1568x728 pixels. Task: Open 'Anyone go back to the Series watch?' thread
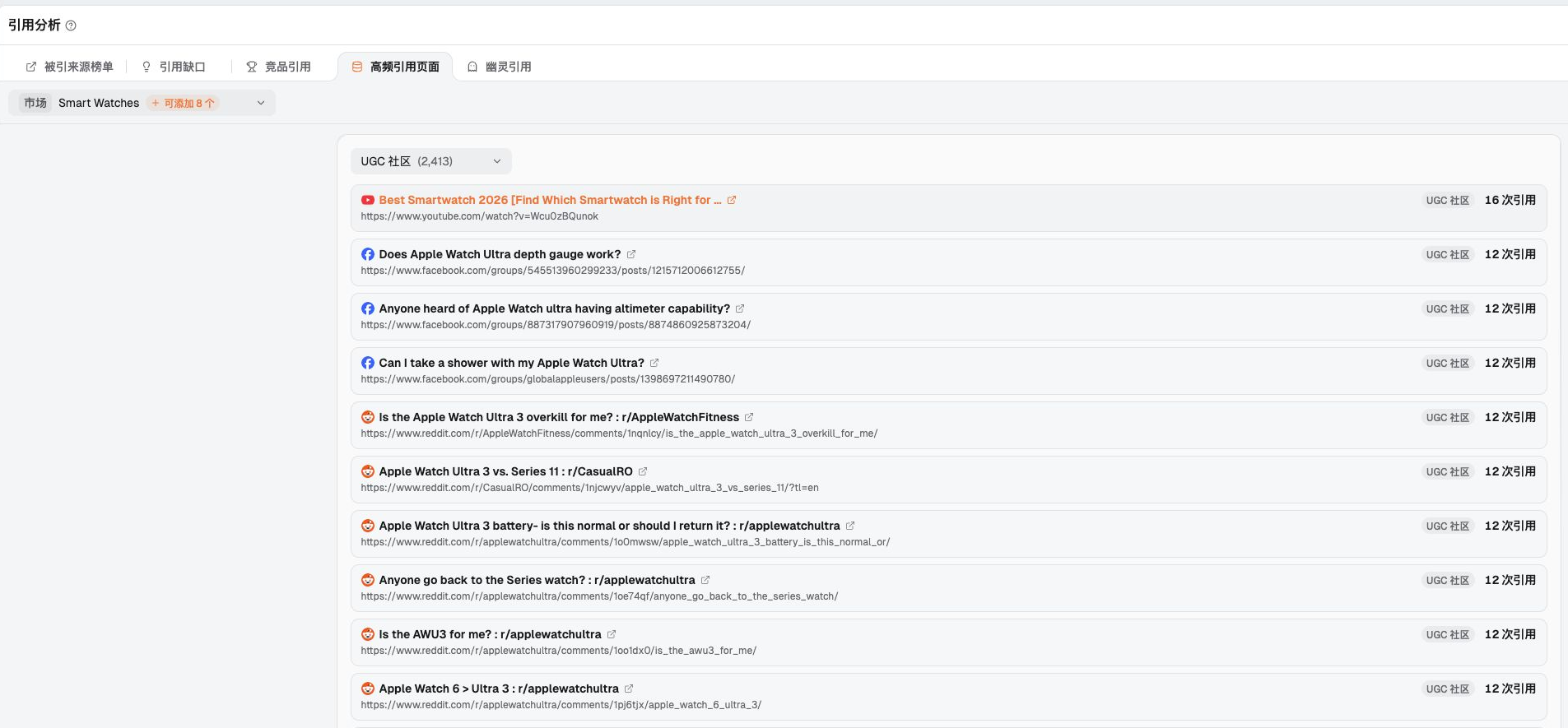[x=537, y=580]
